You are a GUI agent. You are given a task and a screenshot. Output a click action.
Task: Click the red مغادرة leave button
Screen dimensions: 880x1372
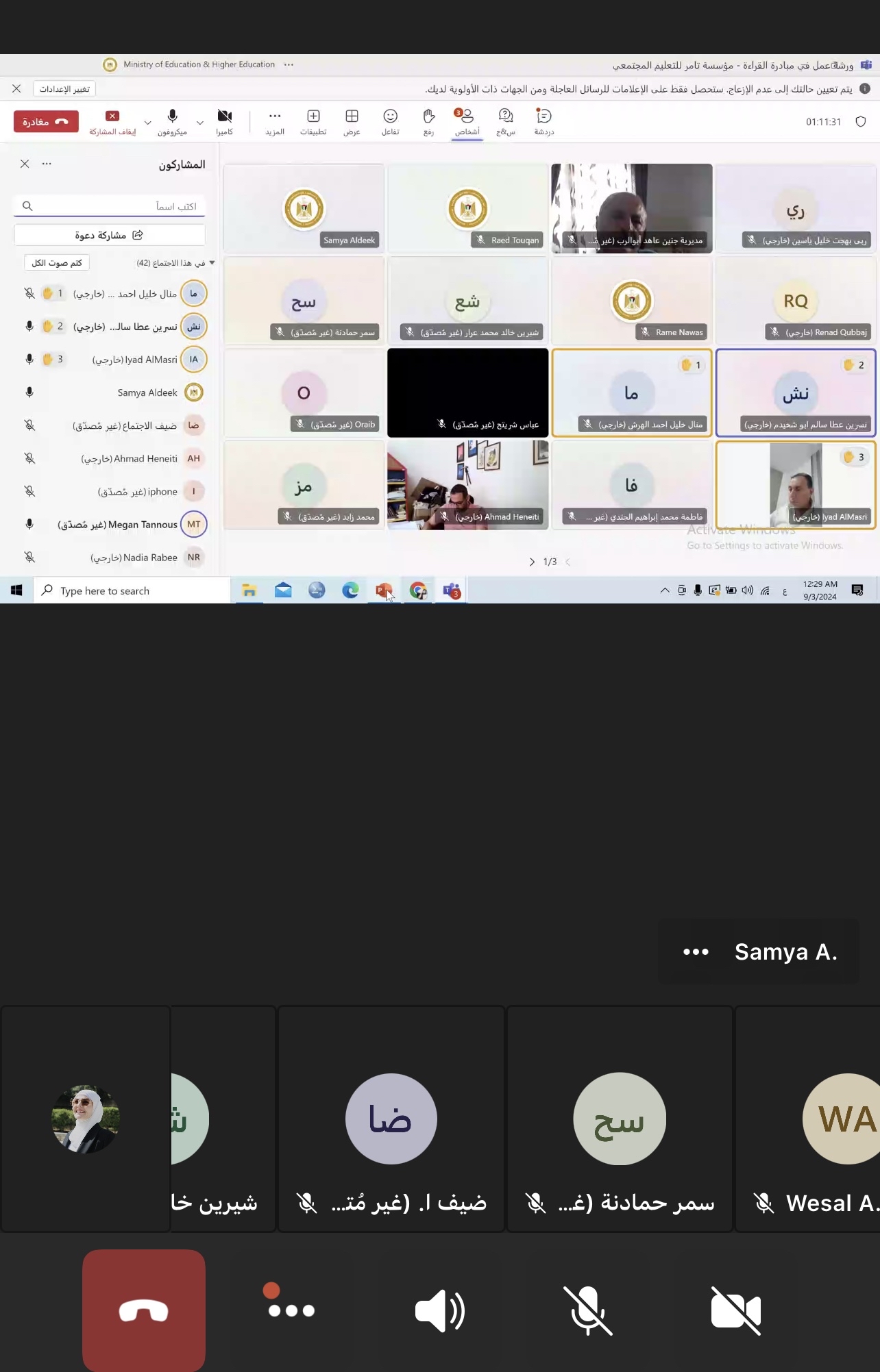[46, 121]
